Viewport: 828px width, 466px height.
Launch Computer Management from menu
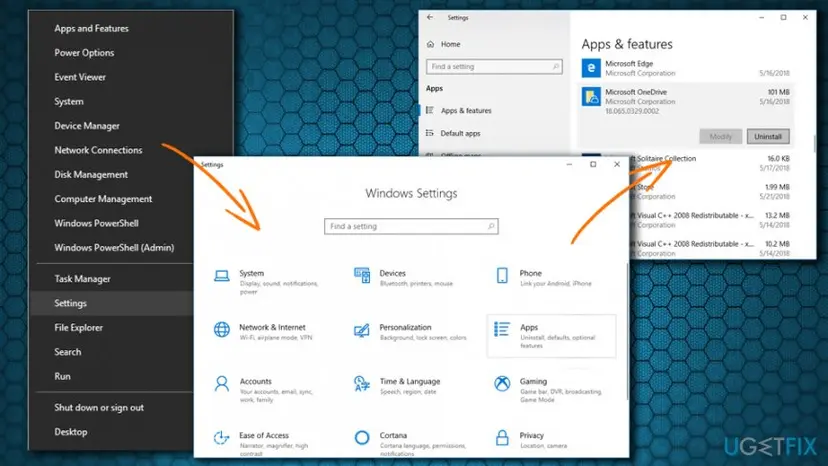(103, 199)
